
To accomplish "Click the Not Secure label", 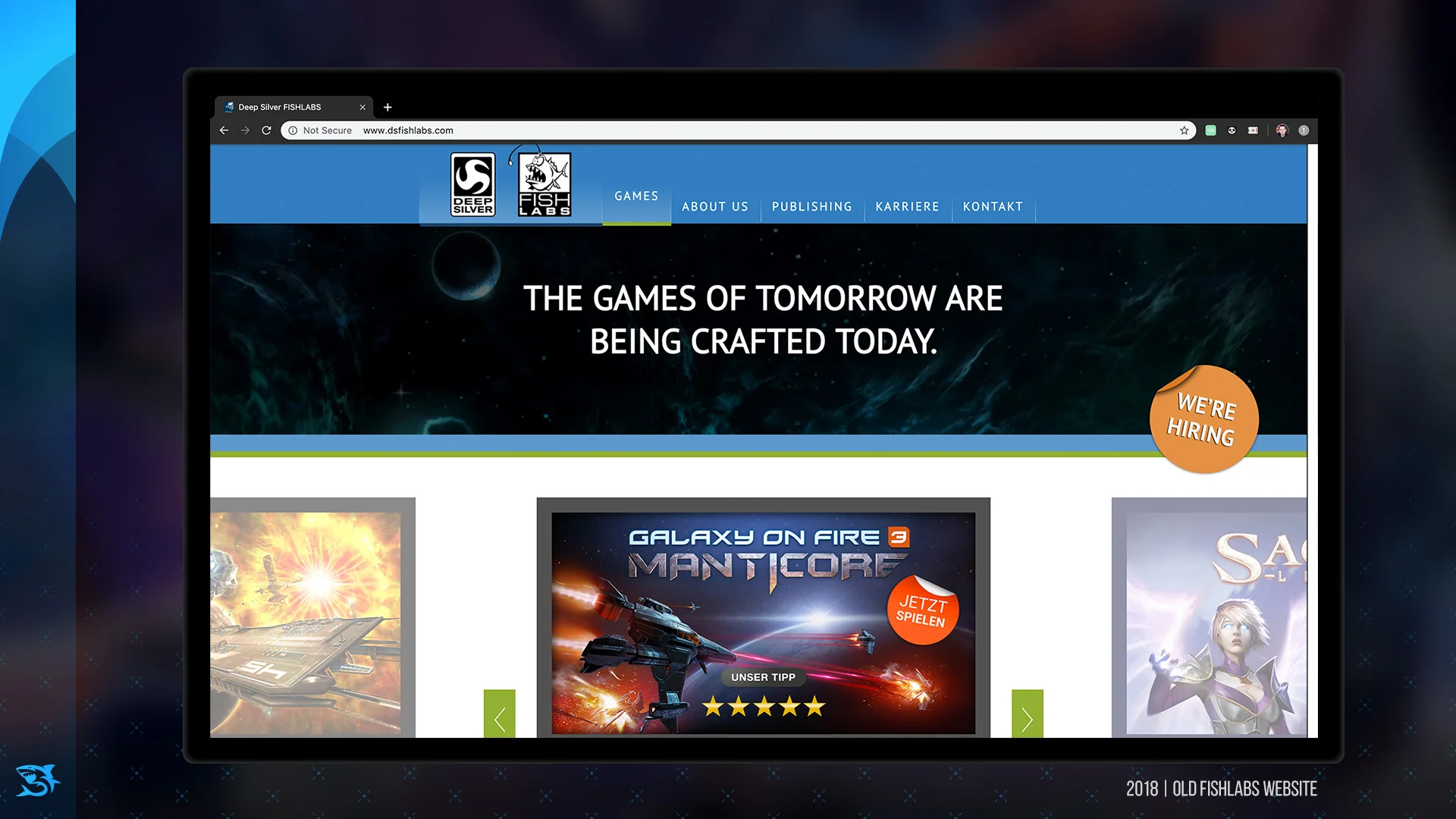I will [x=327, y=130].
